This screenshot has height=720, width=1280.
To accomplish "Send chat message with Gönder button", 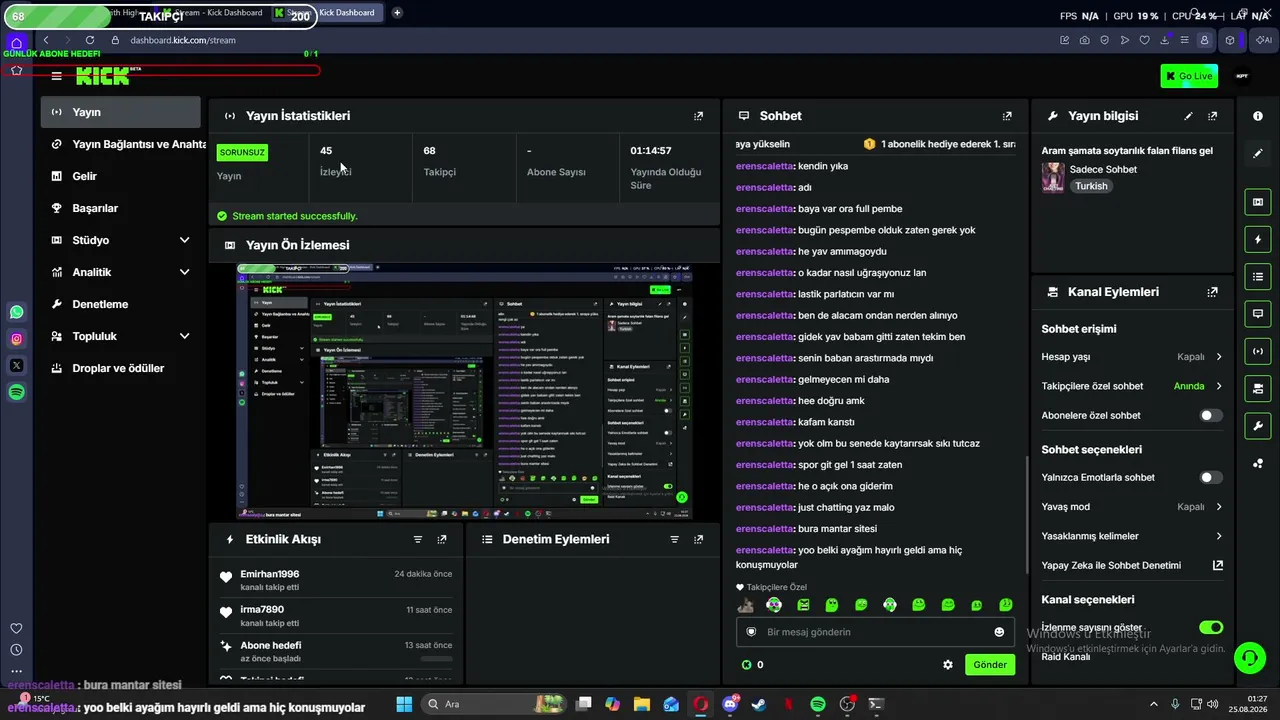I will [x=989, y=665].
